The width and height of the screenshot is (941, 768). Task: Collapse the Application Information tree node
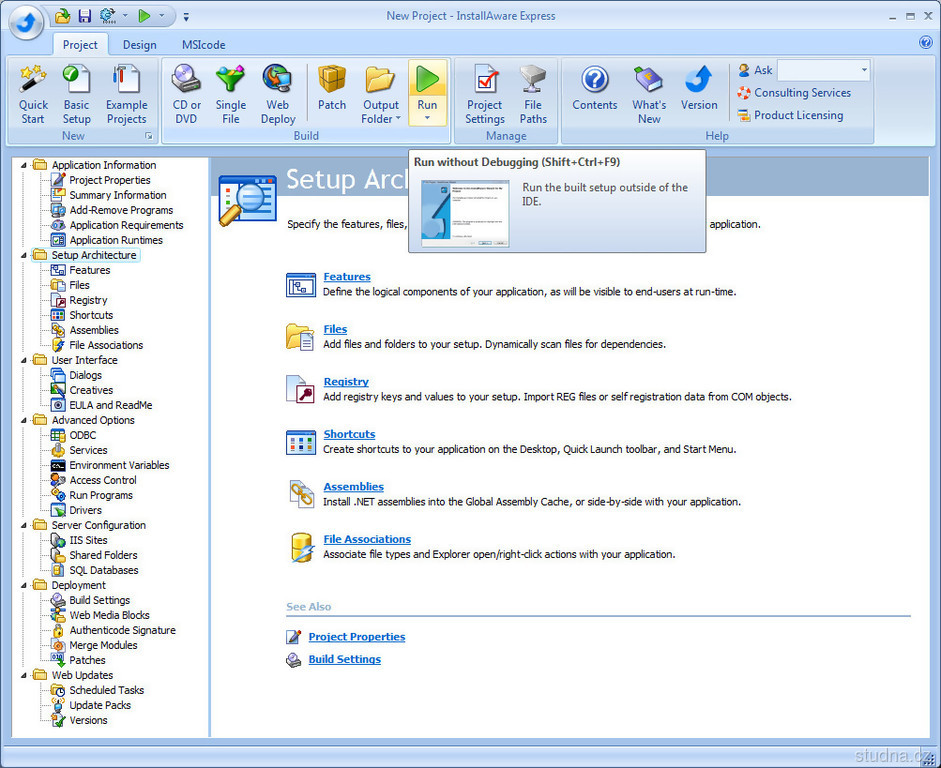click(x=23, y=165)
